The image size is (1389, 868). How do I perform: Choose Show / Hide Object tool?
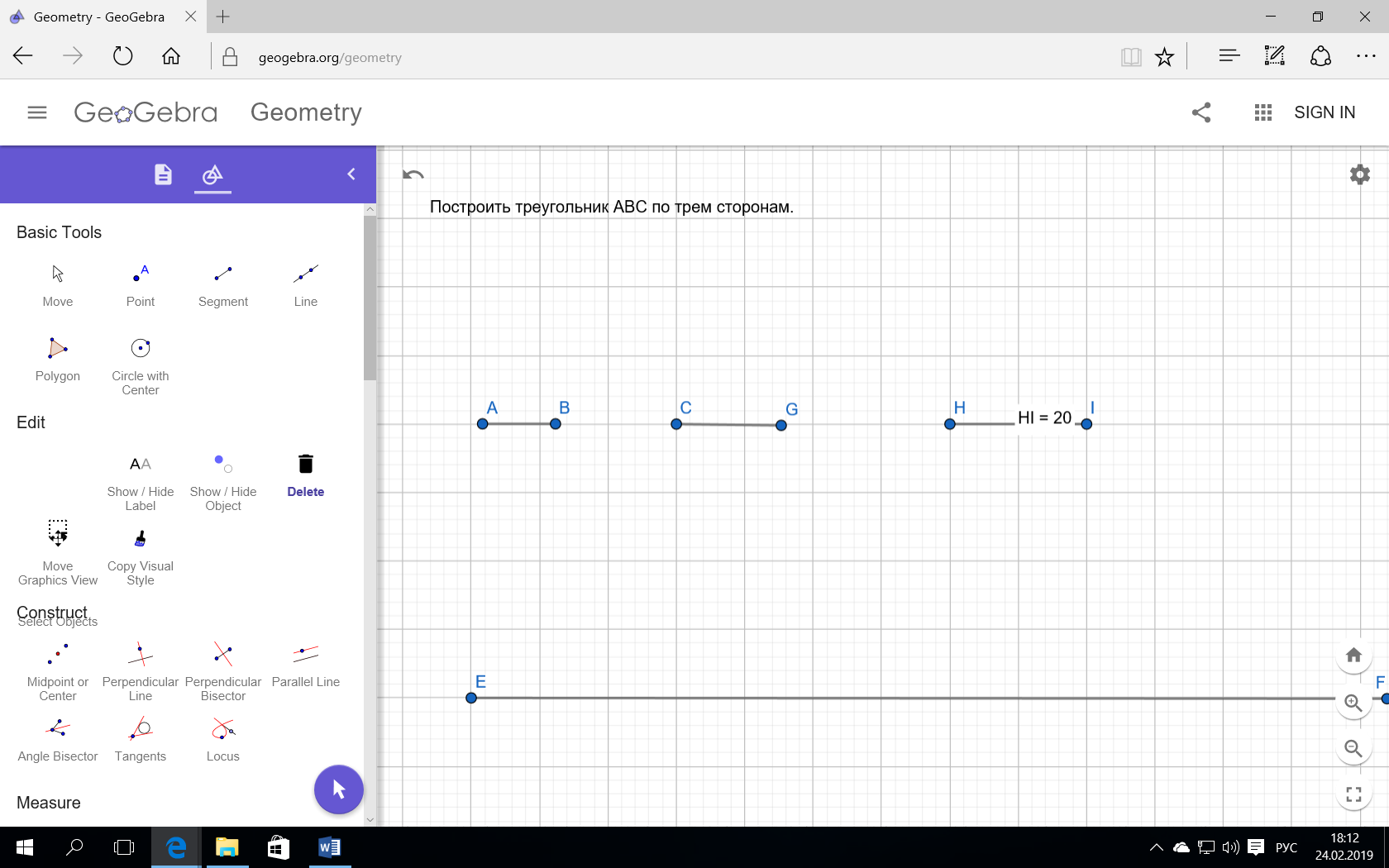[x=223, y=482]
